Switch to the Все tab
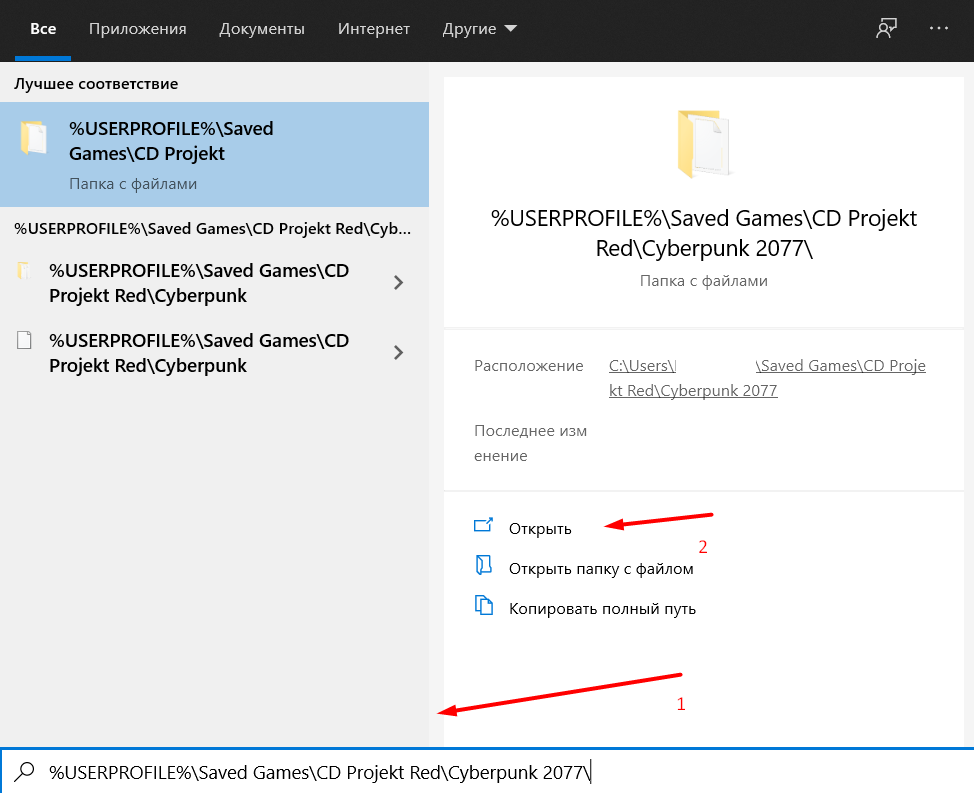Viewport: 974px width, 793px height. point(43,29)
